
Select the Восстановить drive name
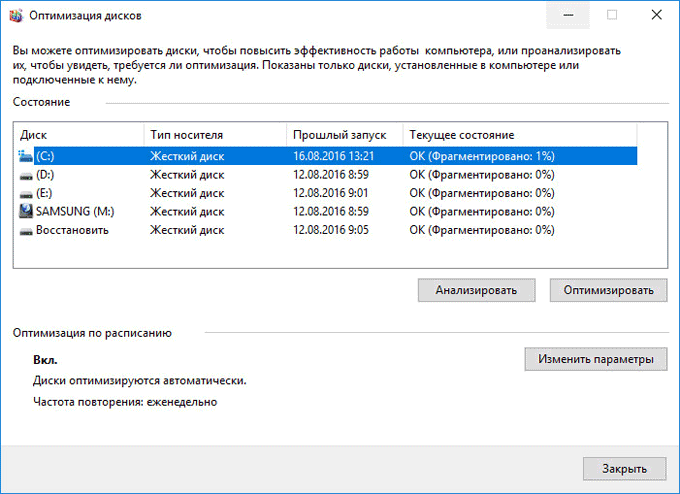click(72, 230)
